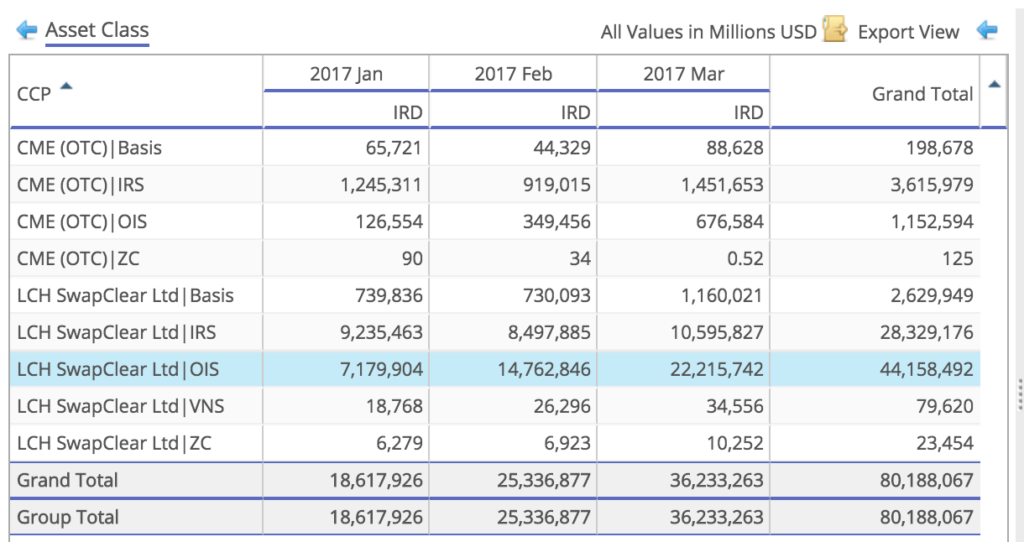Click the IRD subheader under 2017 Feb

pyautogui.click(x=575, y=112)
